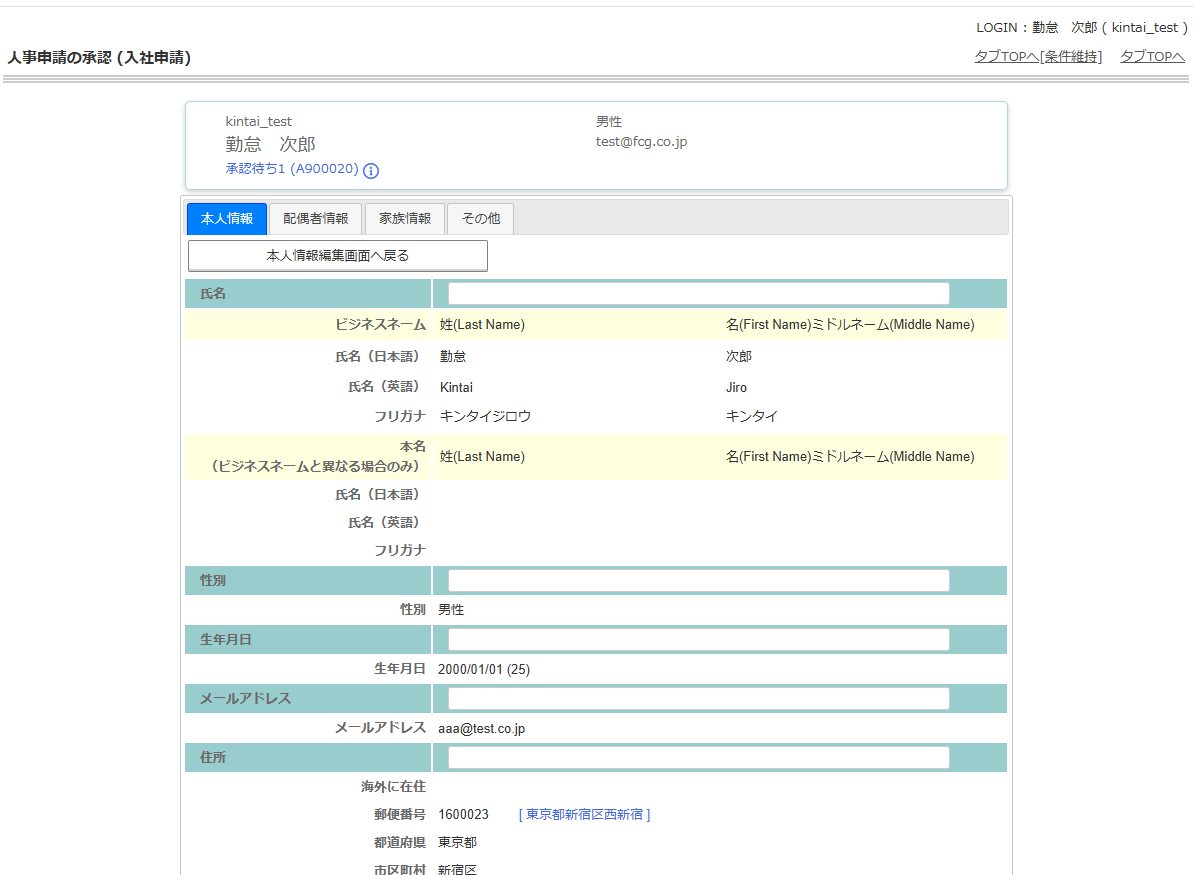Click the input field in the 性別 header
The height and width of the screenshot is (875, 1194).
pyautogui.click(x=698, y=581)
